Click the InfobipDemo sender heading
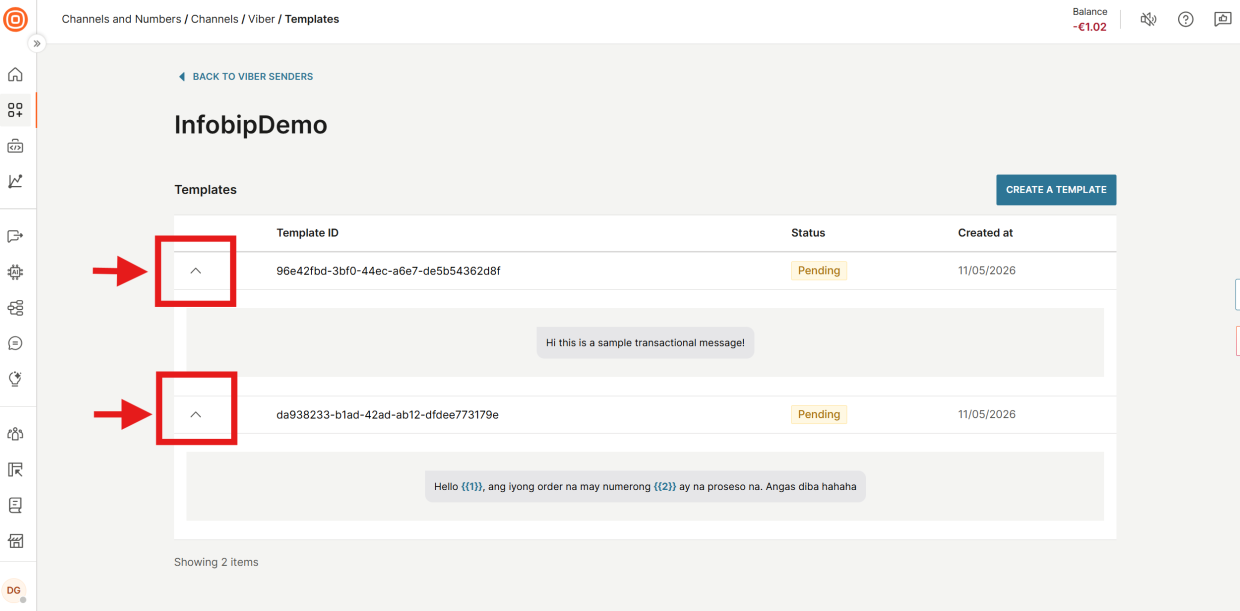Viewport: 1240px width, 611px height. point(251,125)
